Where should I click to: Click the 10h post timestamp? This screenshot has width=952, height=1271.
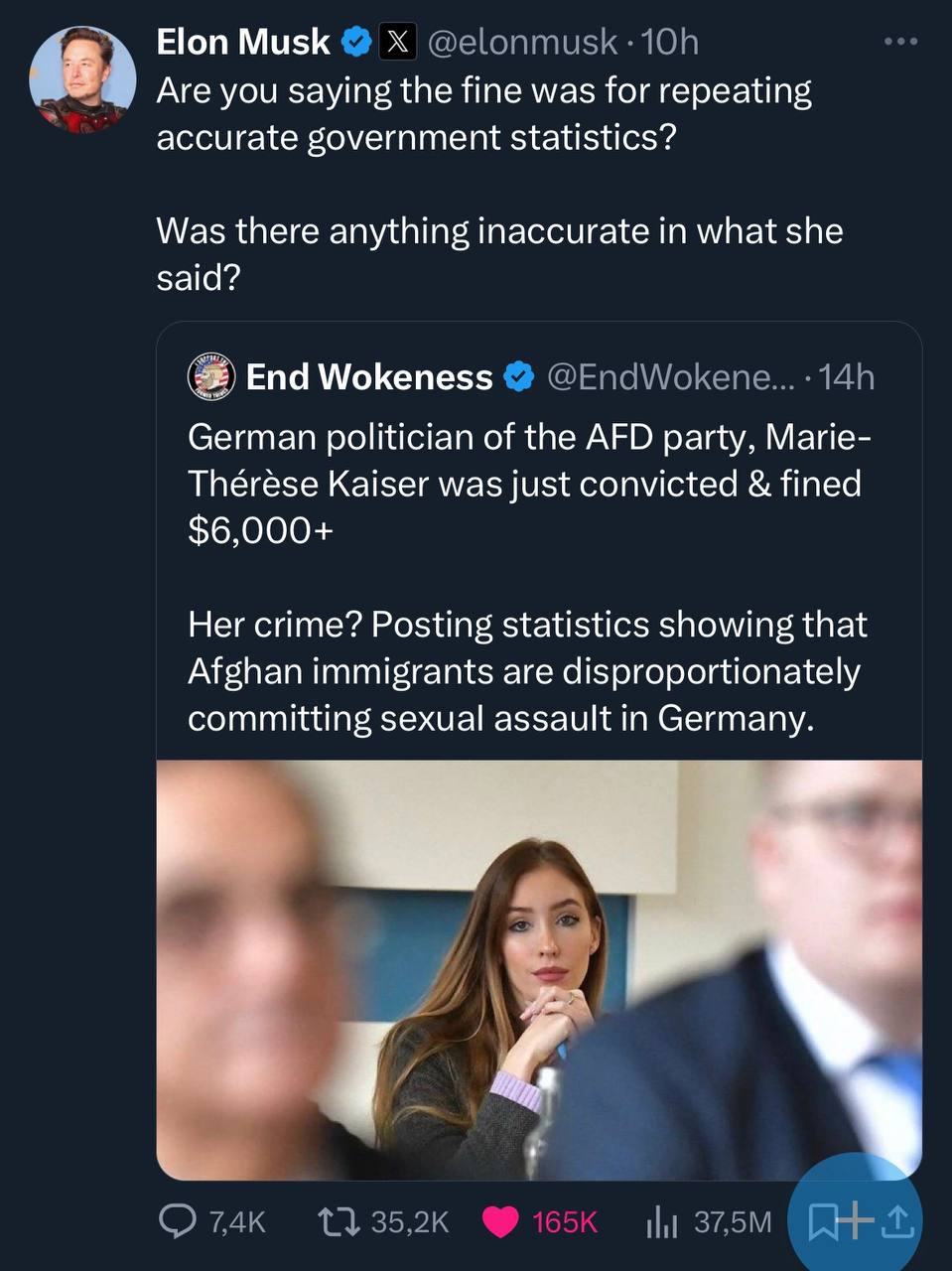pyautogui.click(x=671, y=42)
